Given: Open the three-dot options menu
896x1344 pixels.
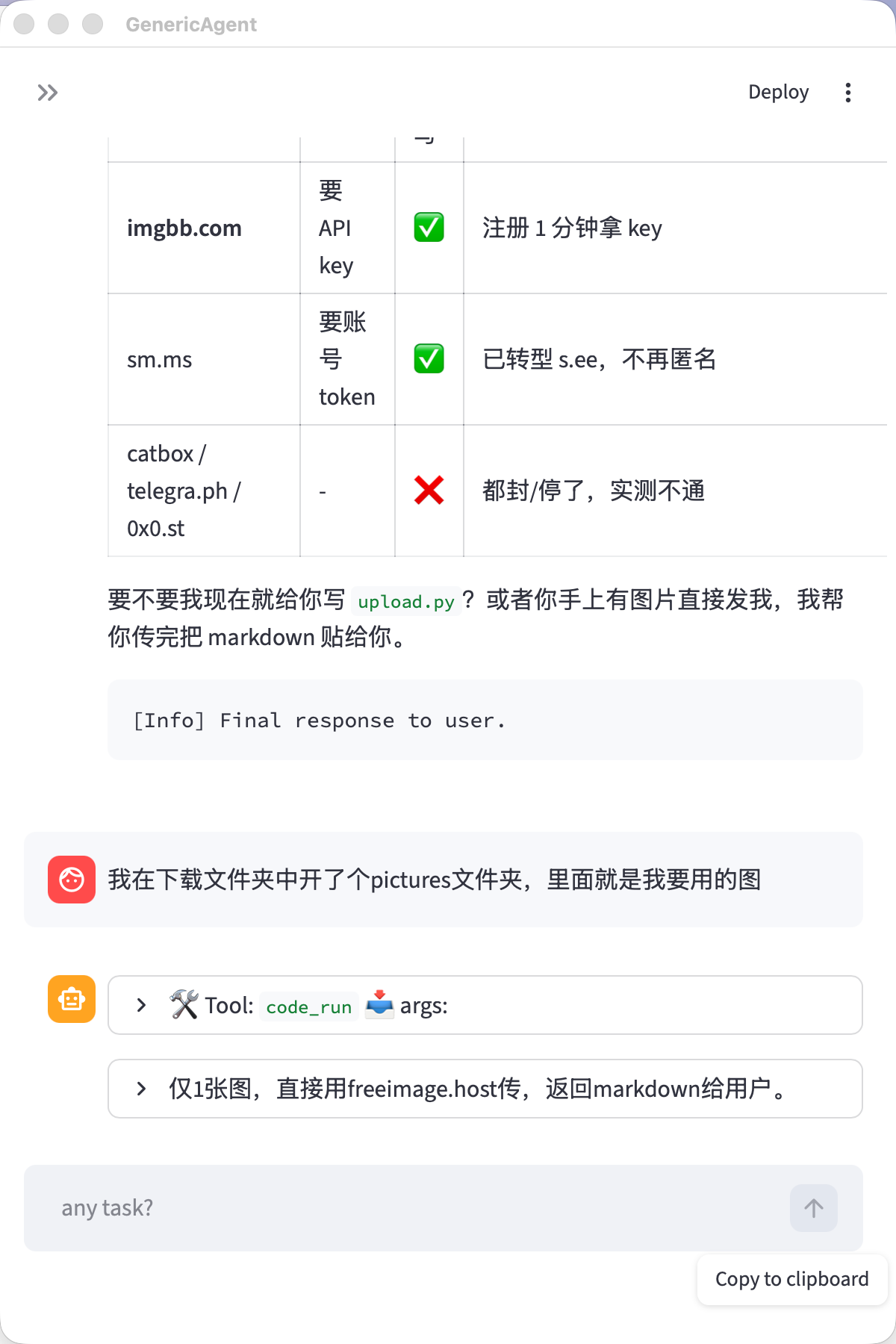Looking at the screenshot, I should (x=848, y=93).
